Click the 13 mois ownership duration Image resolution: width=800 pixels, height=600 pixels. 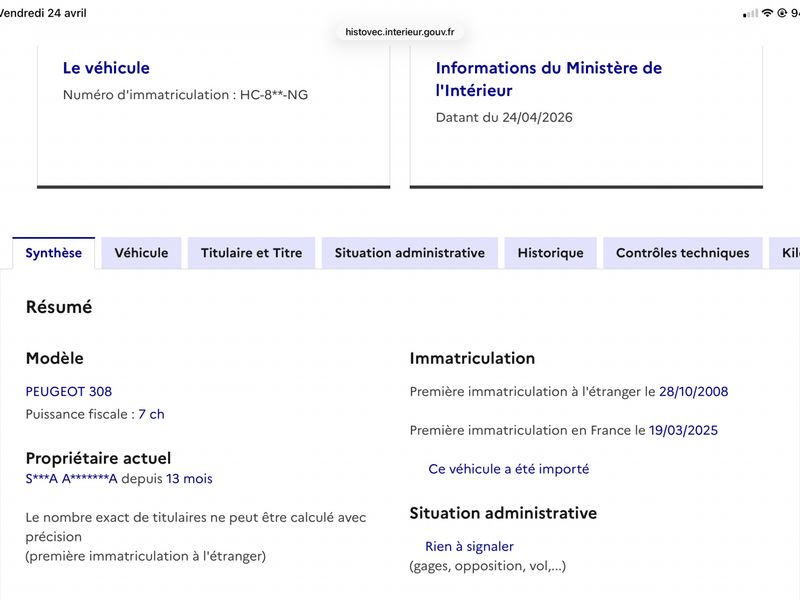[x=189, y=479]
